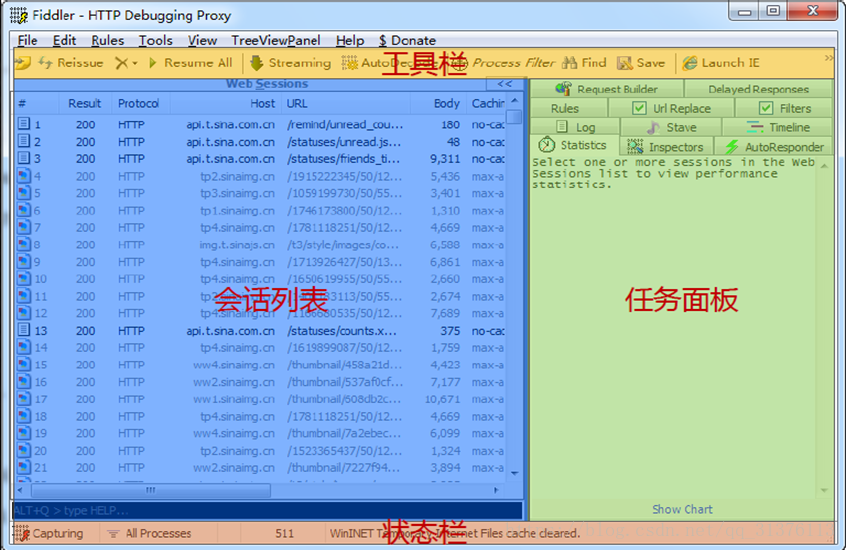Screen dimensions: 846x550
Task: Select session 1 /remind/unread_cou row
Action: tap(261, 124)
